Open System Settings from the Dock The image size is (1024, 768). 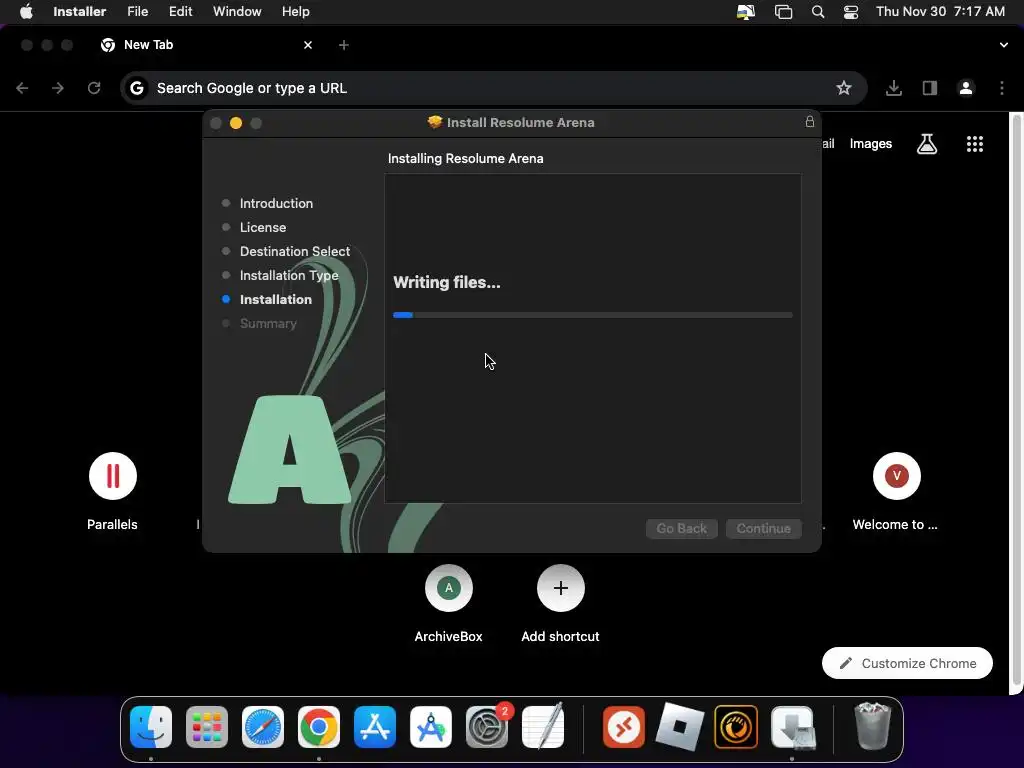pos(487,726)
